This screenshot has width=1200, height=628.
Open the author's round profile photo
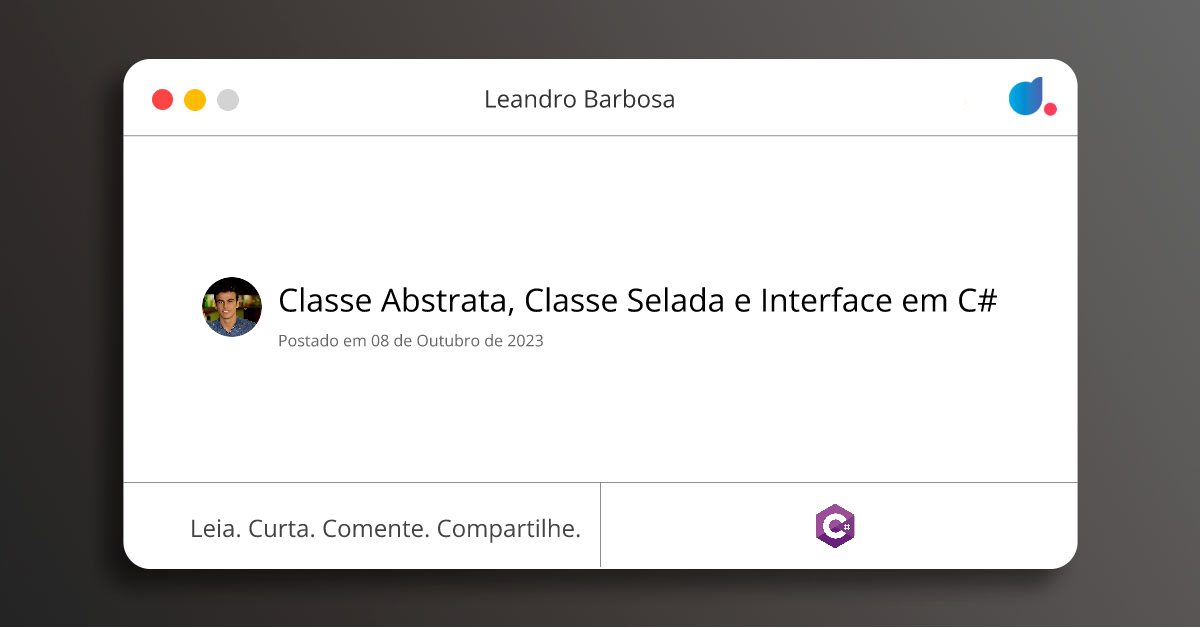(232, 307)
